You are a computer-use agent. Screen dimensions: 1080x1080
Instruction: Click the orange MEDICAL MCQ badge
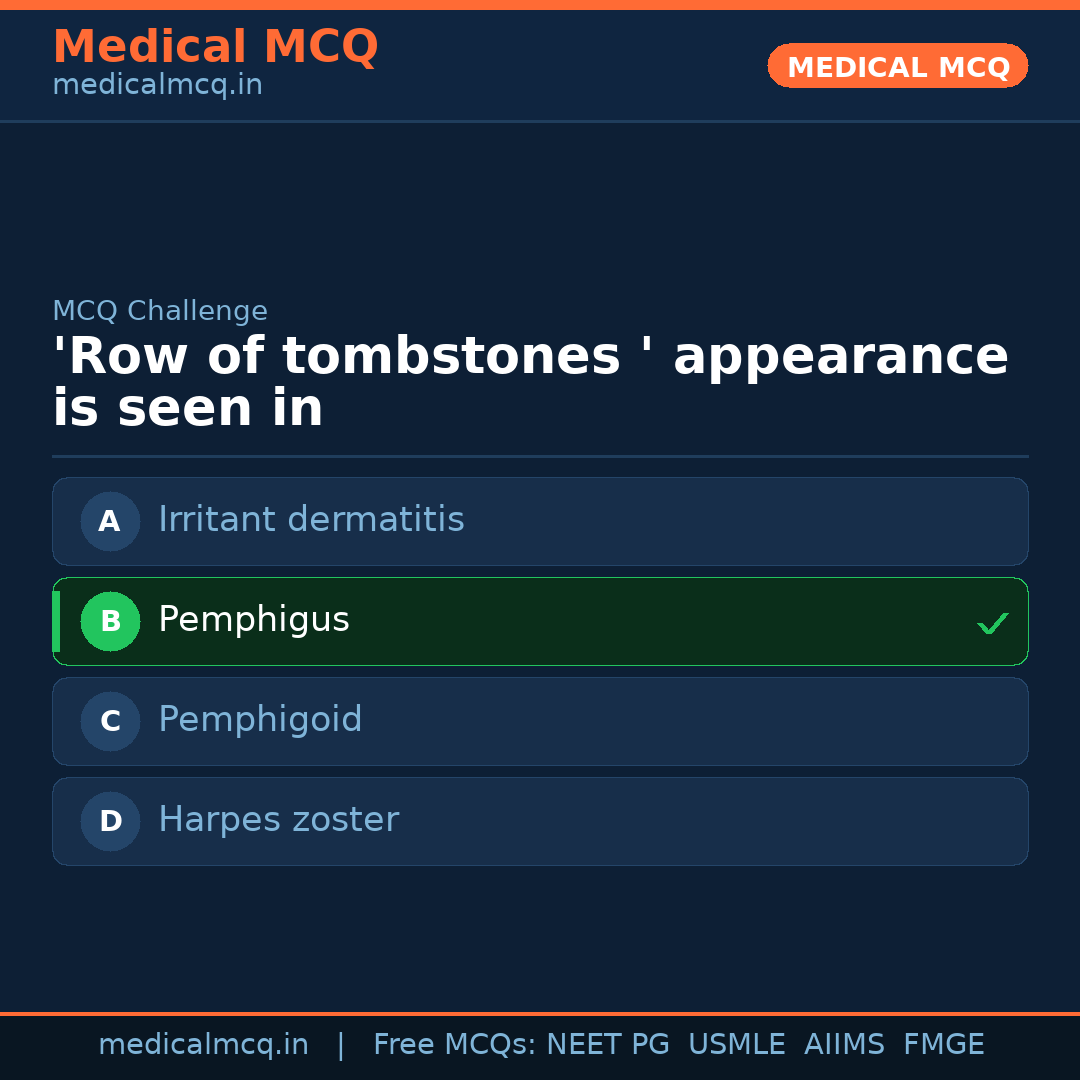(x=897, y=66)
